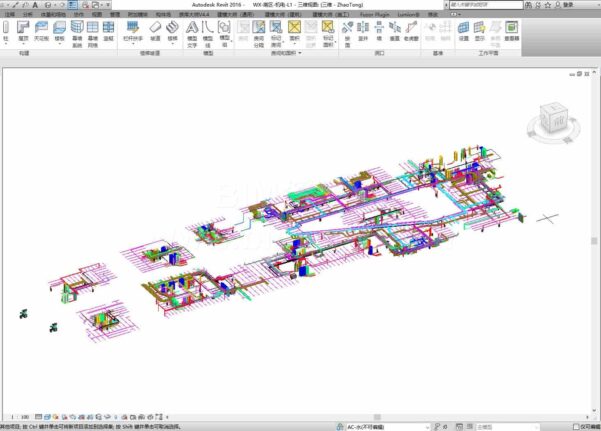Click the star favorites icon in title bar

[548, 5]
